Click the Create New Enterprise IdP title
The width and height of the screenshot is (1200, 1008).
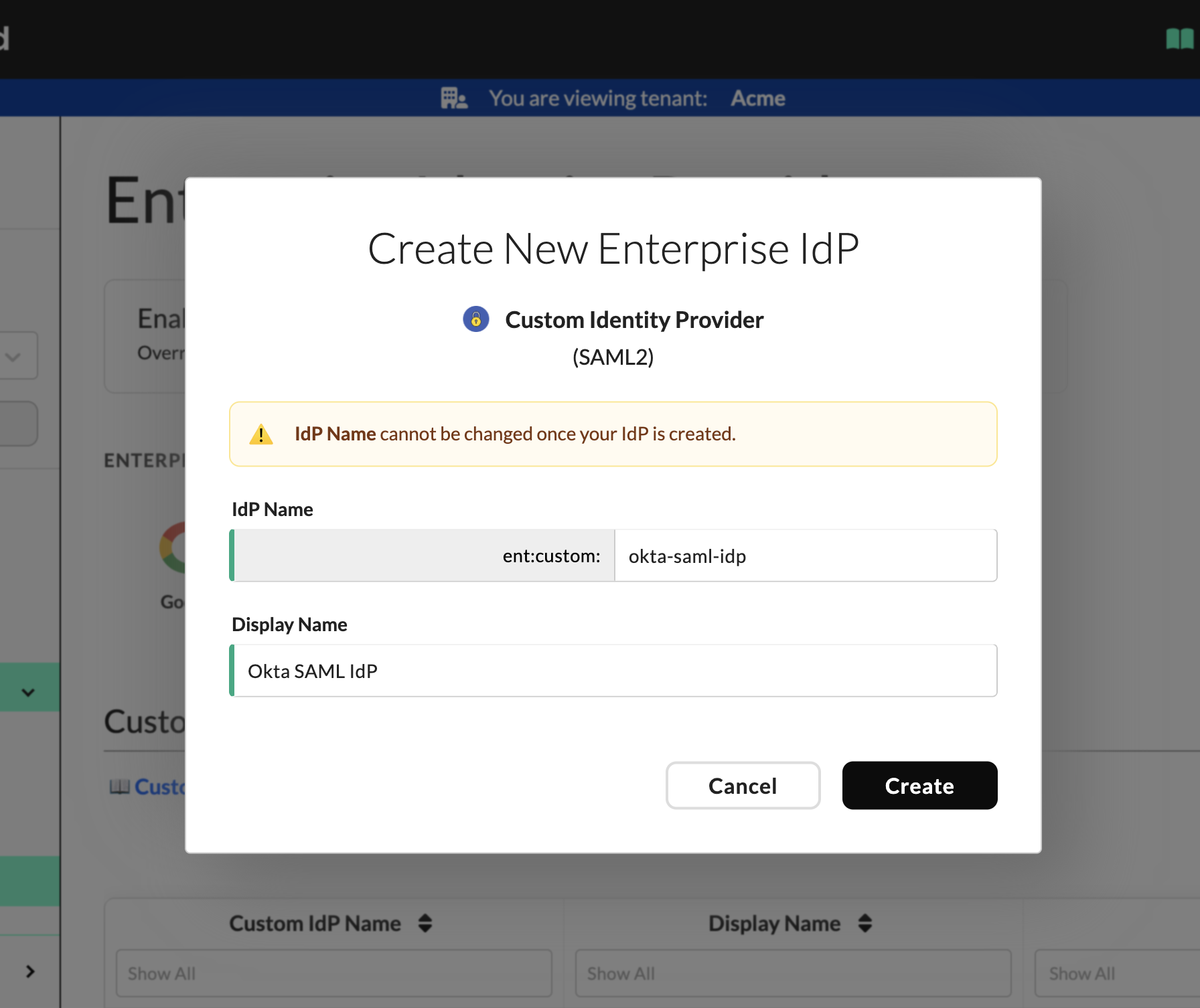pos(613,249)
